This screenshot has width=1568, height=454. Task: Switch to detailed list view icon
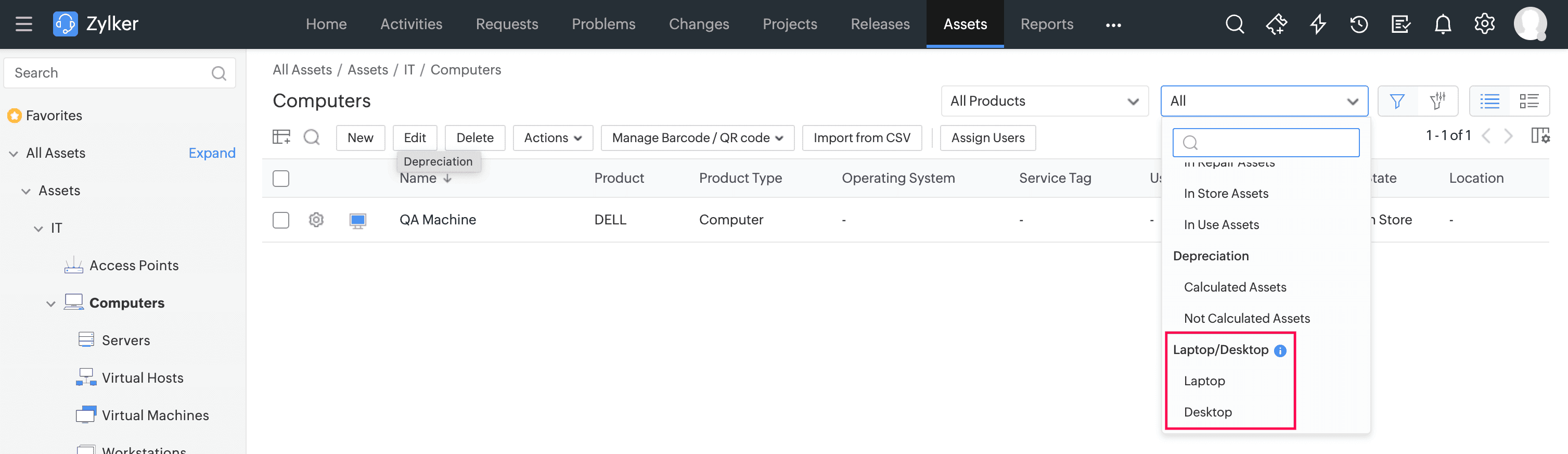(1528, 101)
